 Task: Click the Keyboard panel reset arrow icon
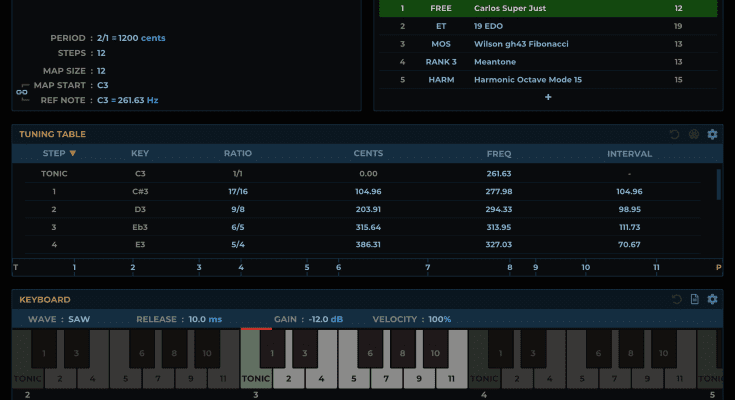(x=675, y=299)
